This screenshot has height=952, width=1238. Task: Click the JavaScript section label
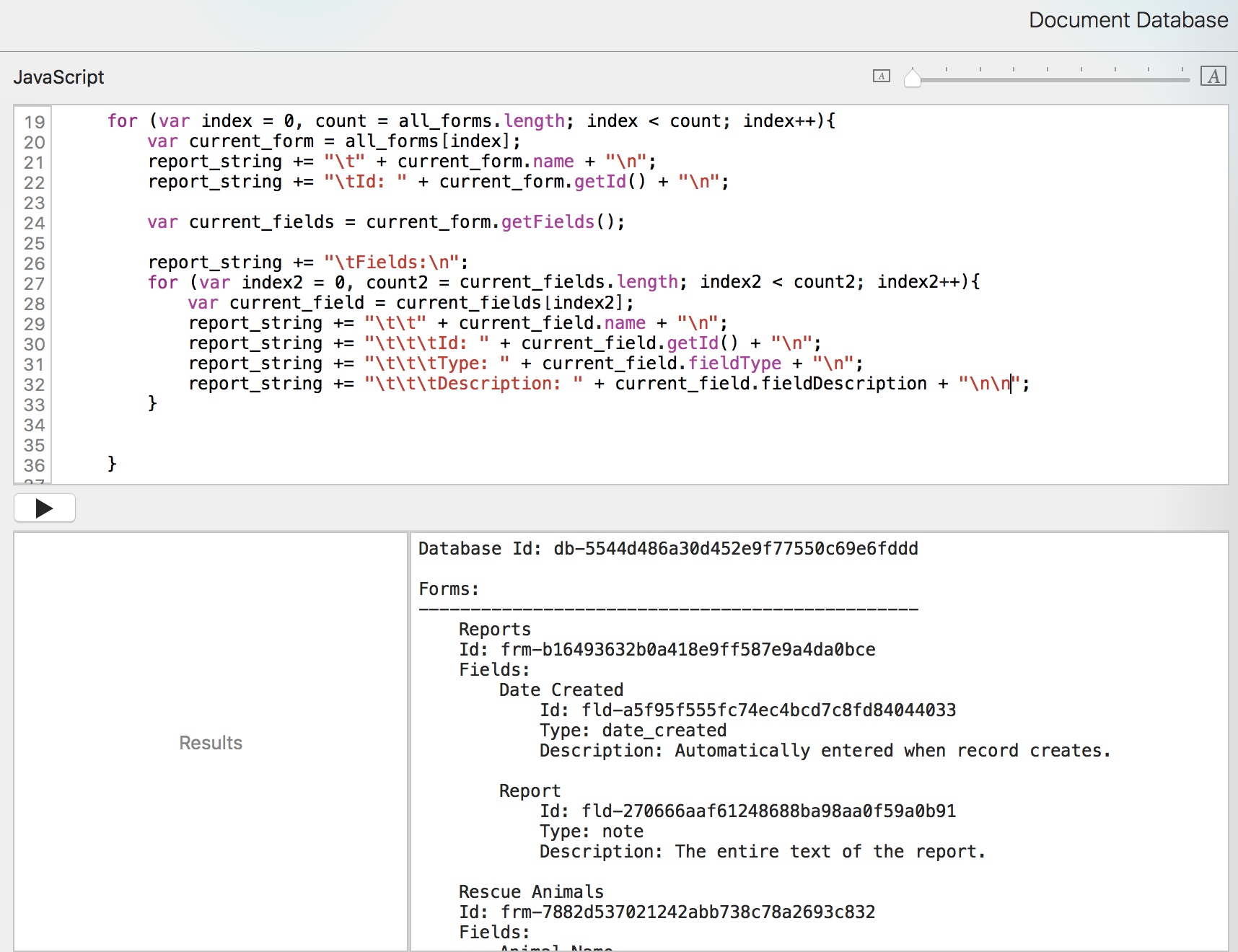point(58,77)
